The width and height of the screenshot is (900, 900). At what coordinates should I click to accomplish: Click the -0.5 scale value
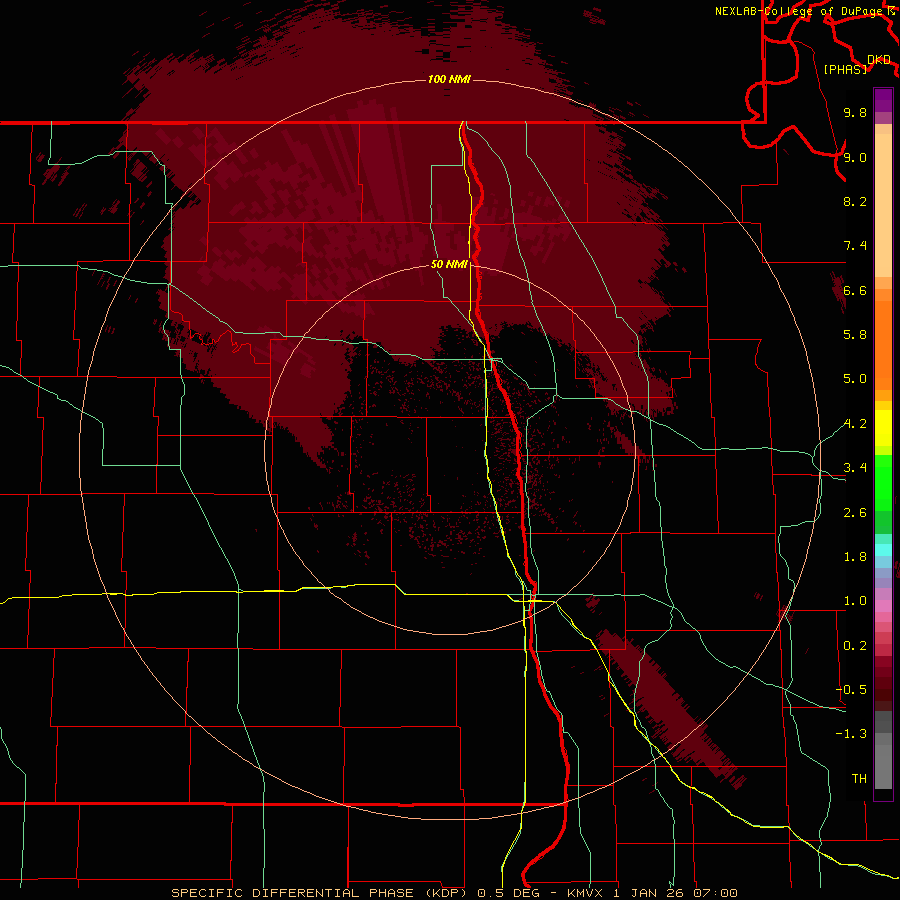coord(851,690)
